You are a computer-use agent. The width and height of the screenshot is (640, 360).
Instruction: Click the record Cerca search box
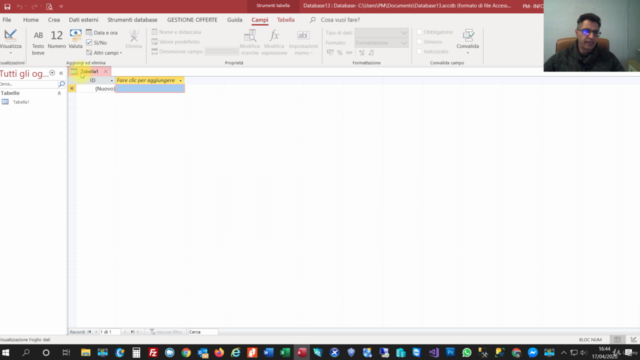[x=202, y=332]
